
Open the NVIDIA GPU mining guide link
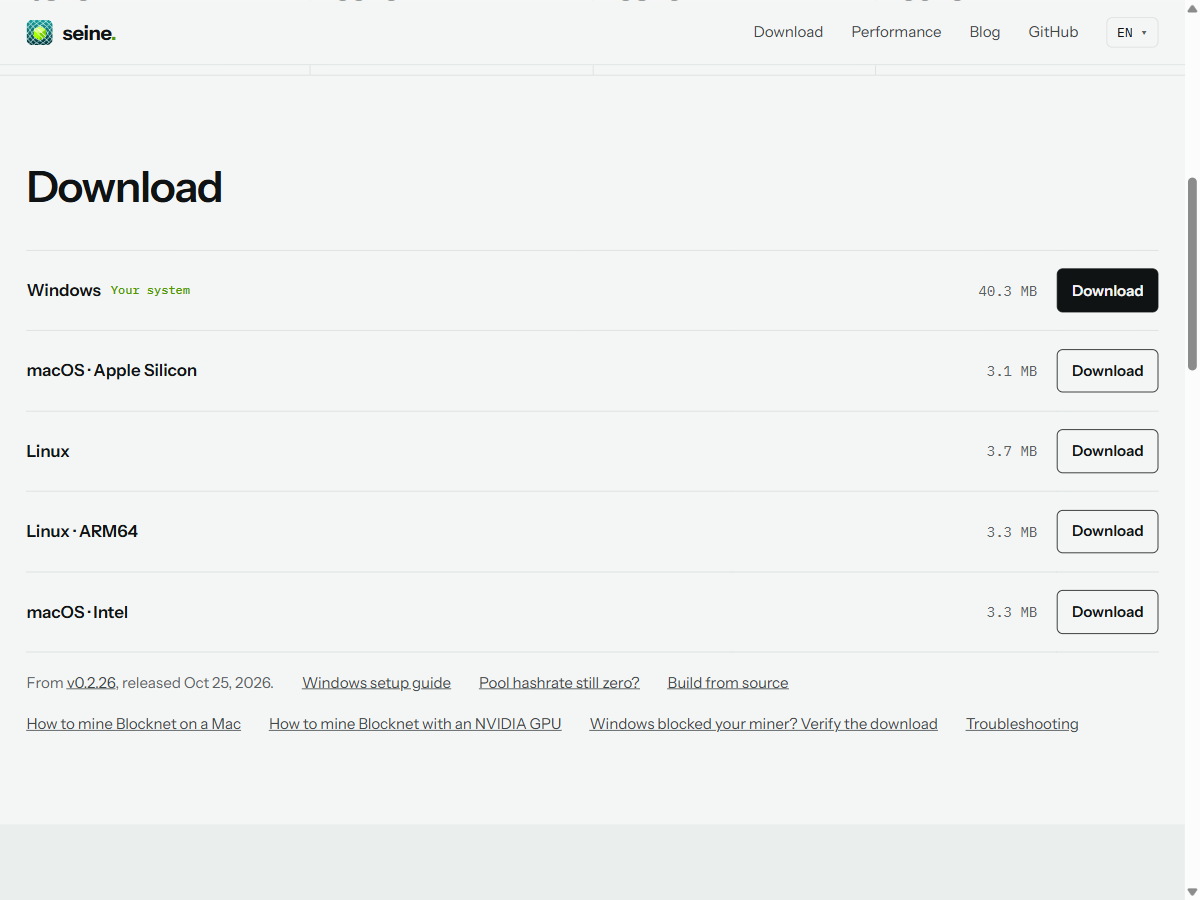[x=415, y=724]
